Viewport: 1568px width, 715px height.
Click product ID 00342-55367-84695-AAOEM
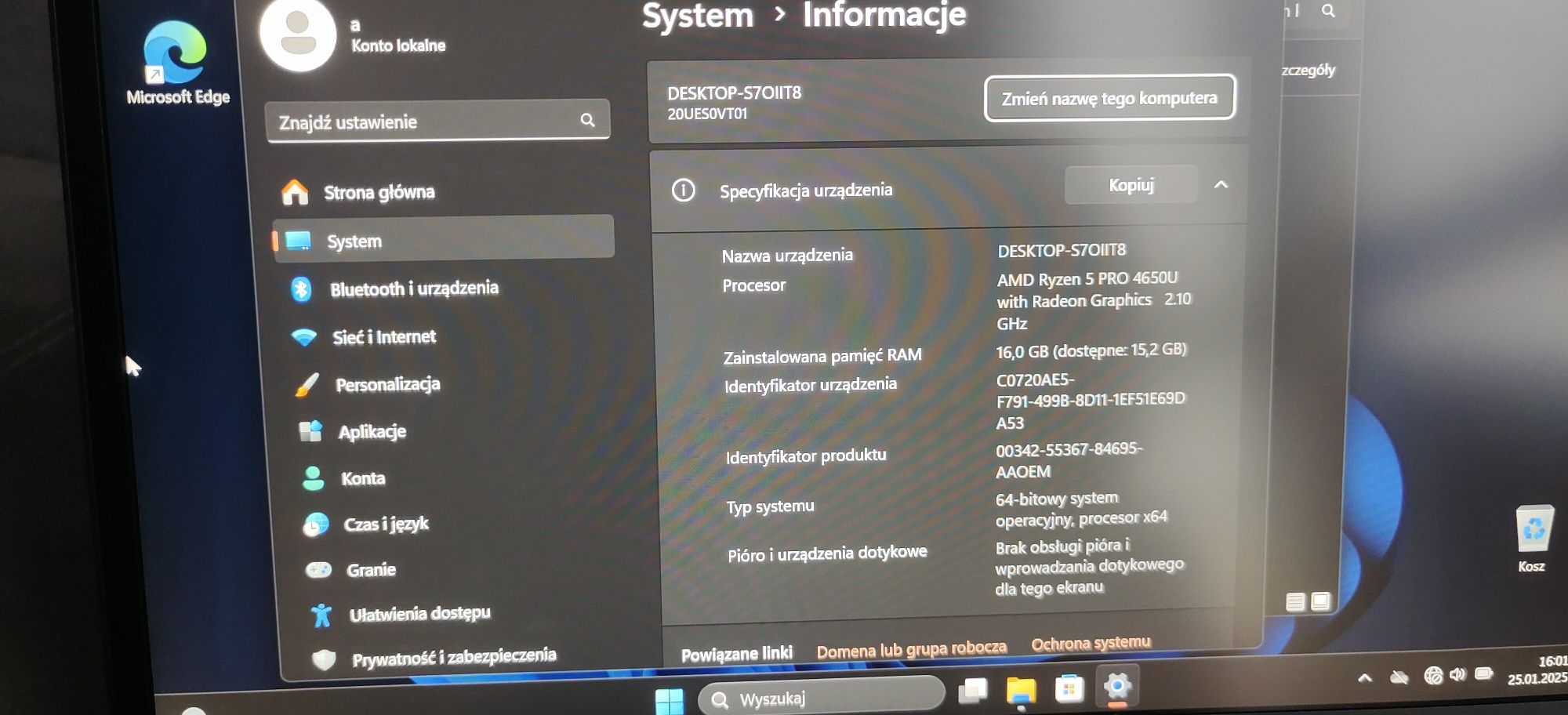[x=1069, y=459]
